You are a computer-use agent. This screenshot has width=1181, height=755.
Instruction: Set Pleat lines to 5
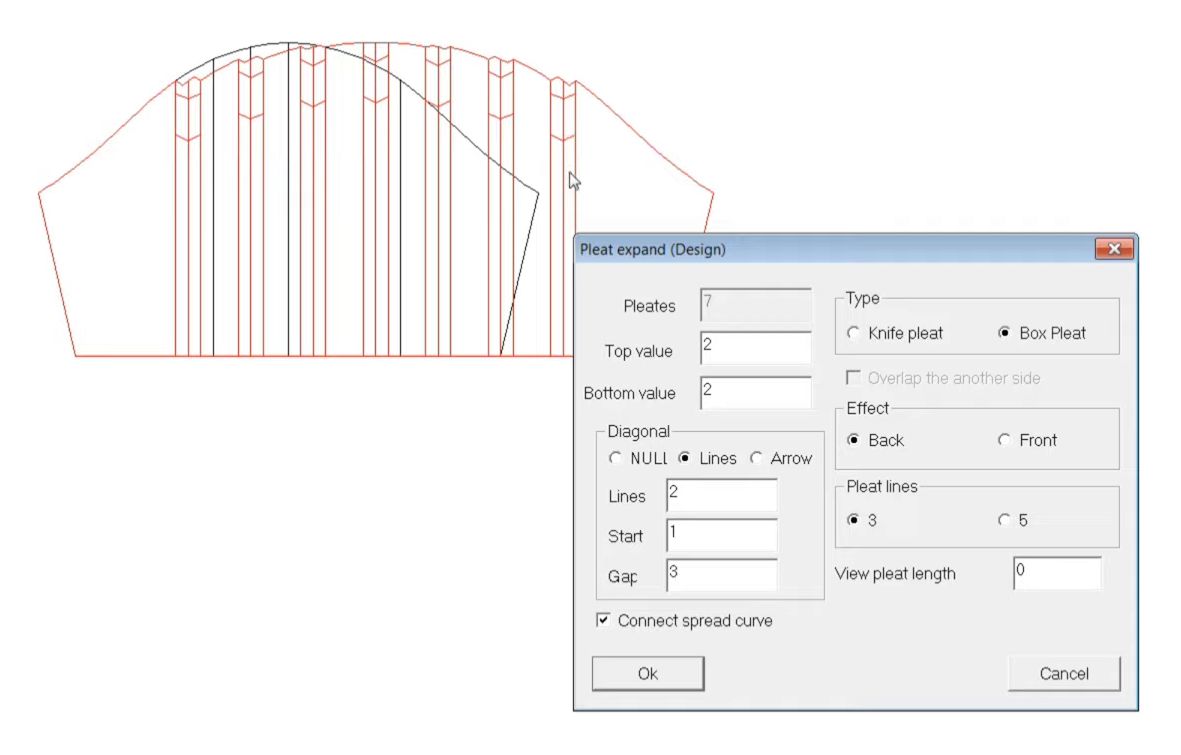pos(1004,520)
